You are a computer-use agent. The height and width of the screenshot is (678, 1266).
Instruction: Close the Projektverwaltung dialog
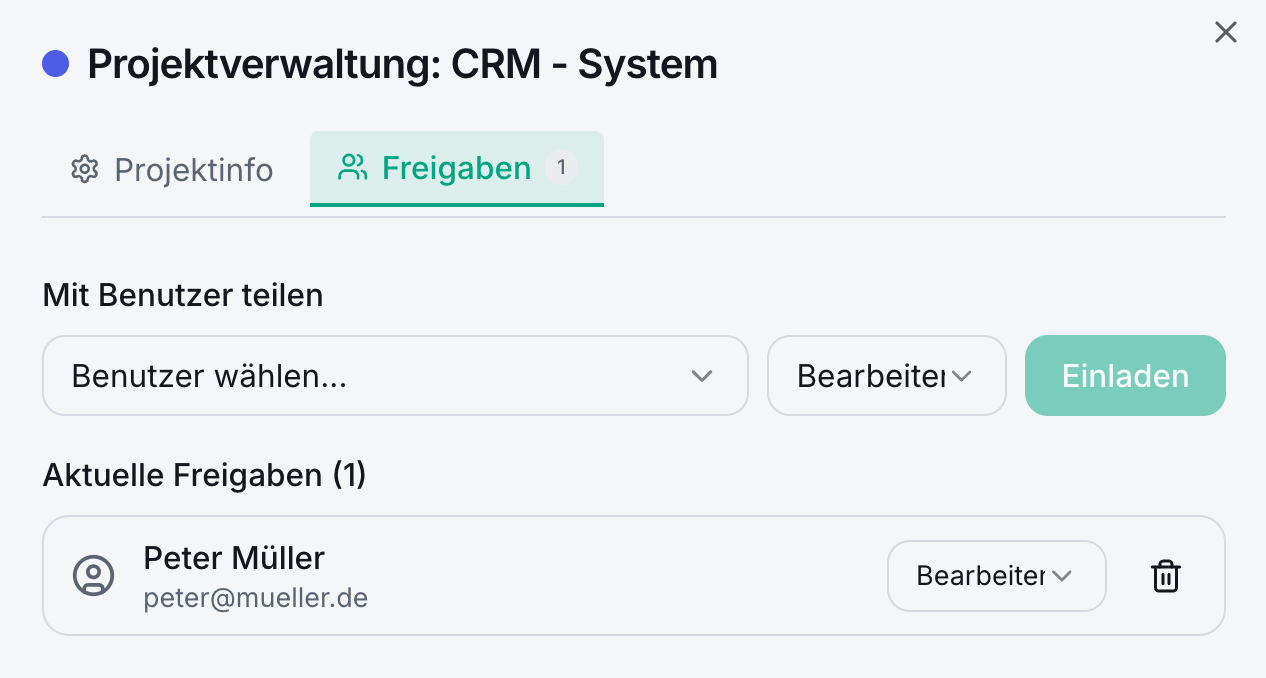coord(1226,32)
